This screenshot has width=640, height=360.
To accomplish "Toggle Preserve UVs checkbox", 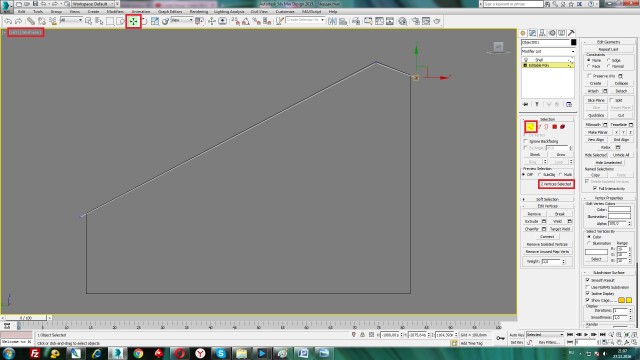I will point(589,76).
